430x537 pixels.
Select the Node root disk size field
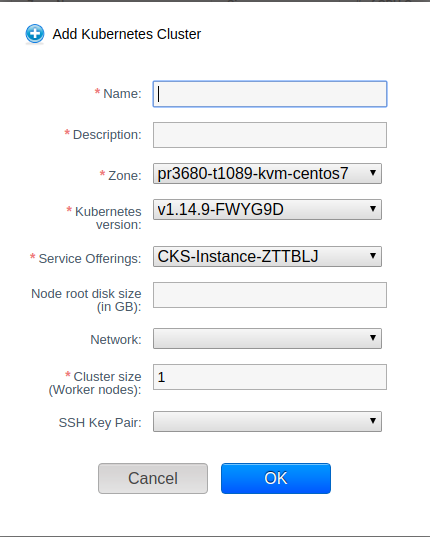pyautogui.click(x=270, y=295)
